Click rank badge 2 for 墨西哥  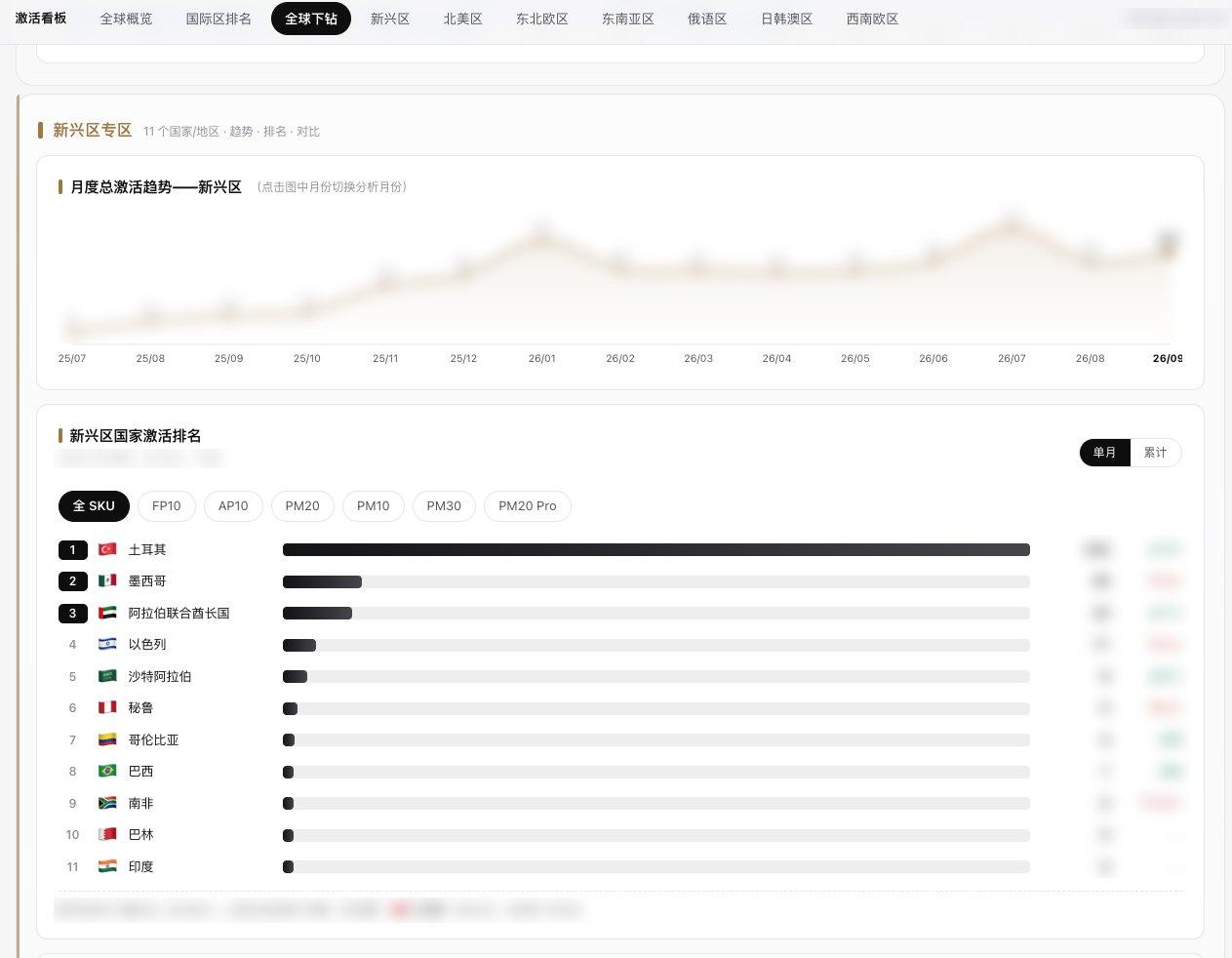(x=72, y=581)
